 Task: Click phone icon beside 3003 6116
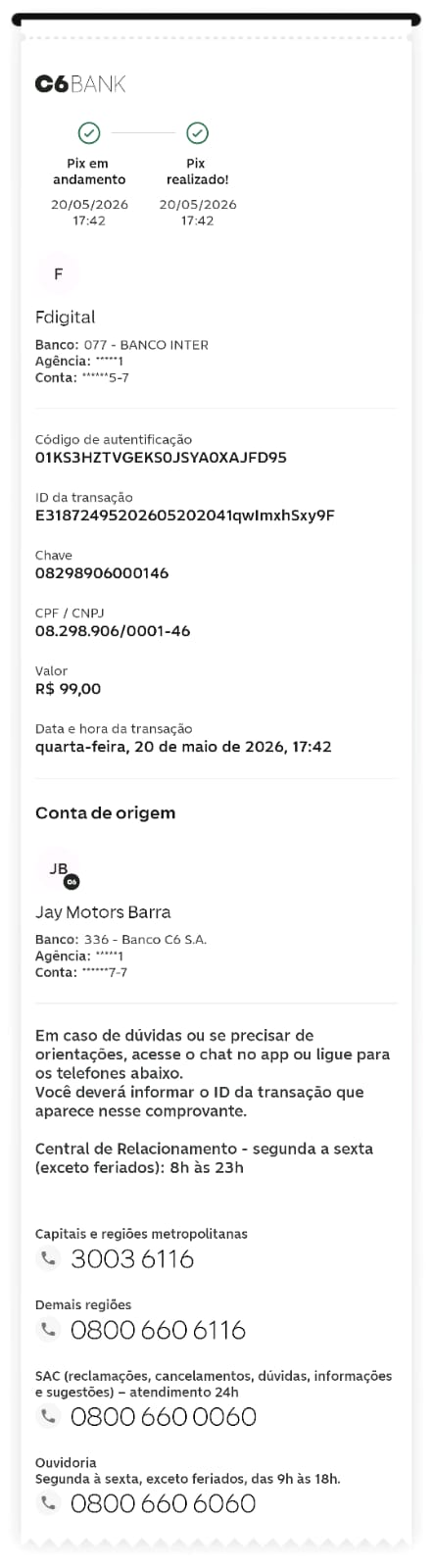point(46,1258)
